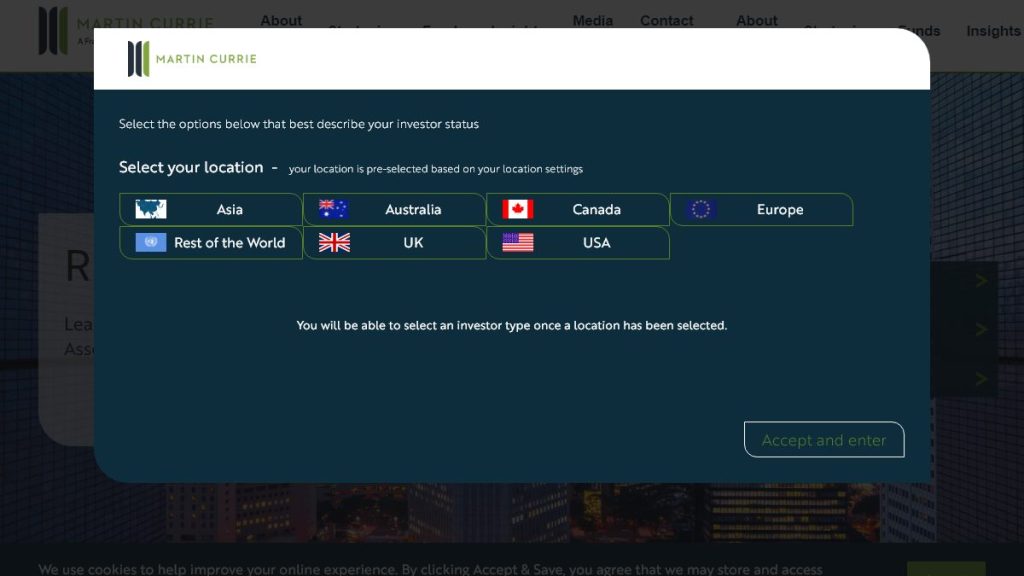Open the first About menu in background header

(x=281, y=20)
